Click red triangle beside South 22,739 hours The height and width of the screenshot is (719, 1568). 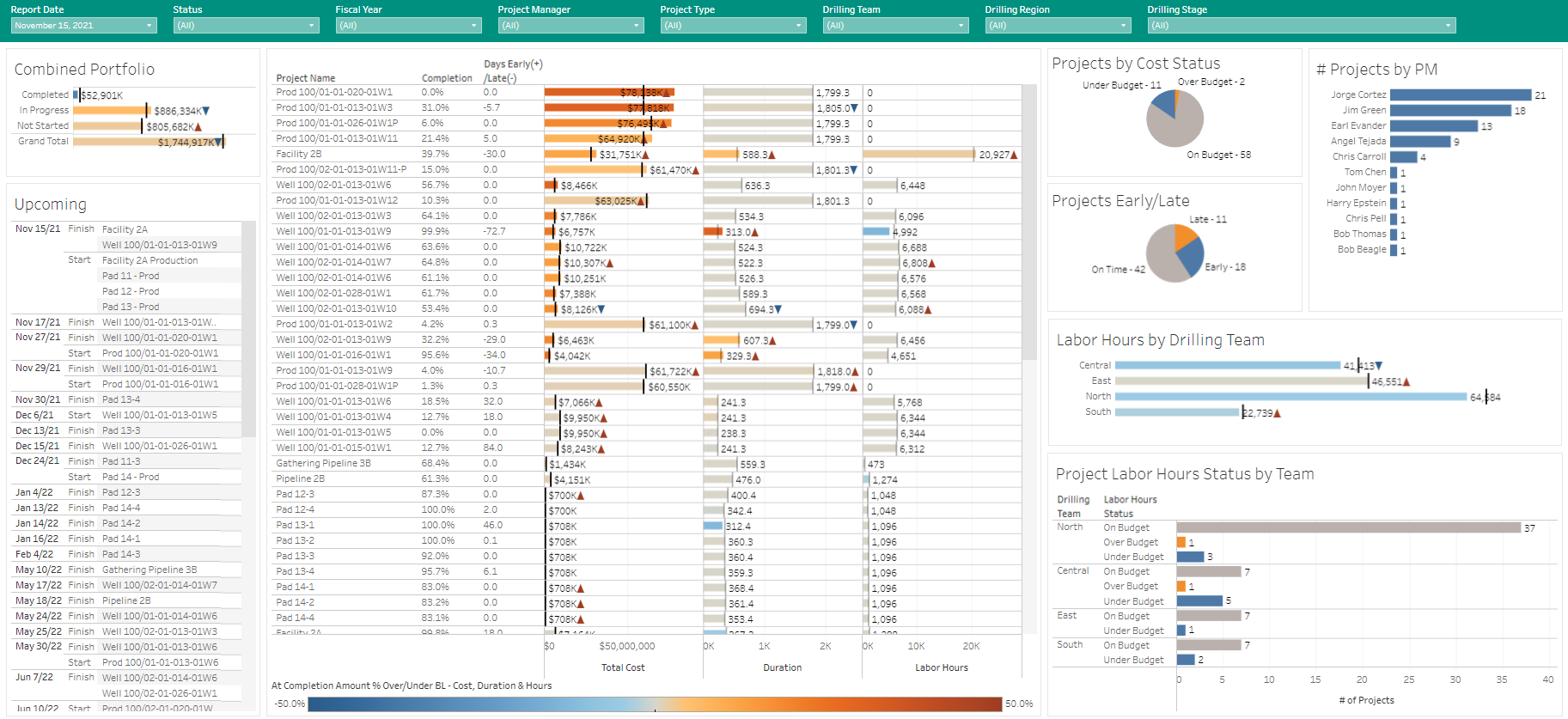[x=1277, y=413]
